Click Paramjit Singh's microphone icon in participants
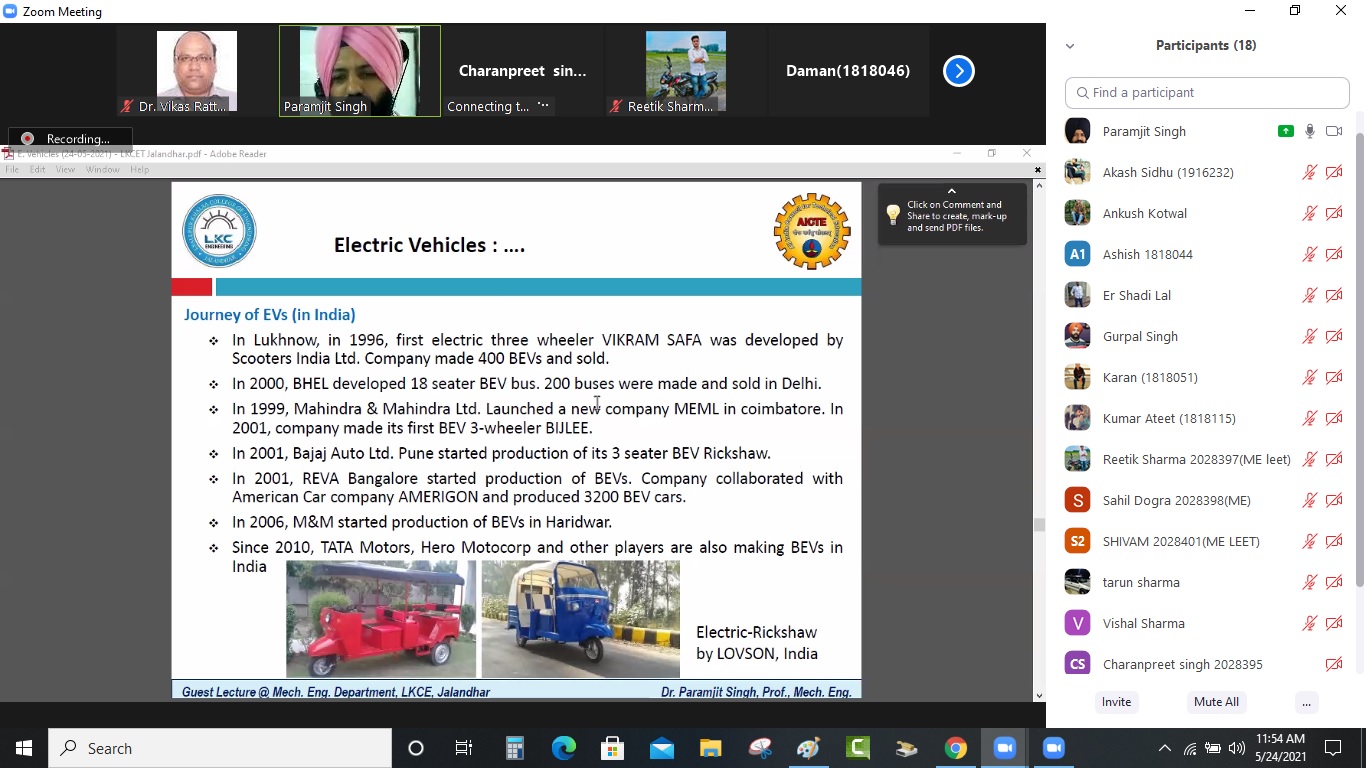Viewport: 1366px width, 768px height. [1309, 131]
